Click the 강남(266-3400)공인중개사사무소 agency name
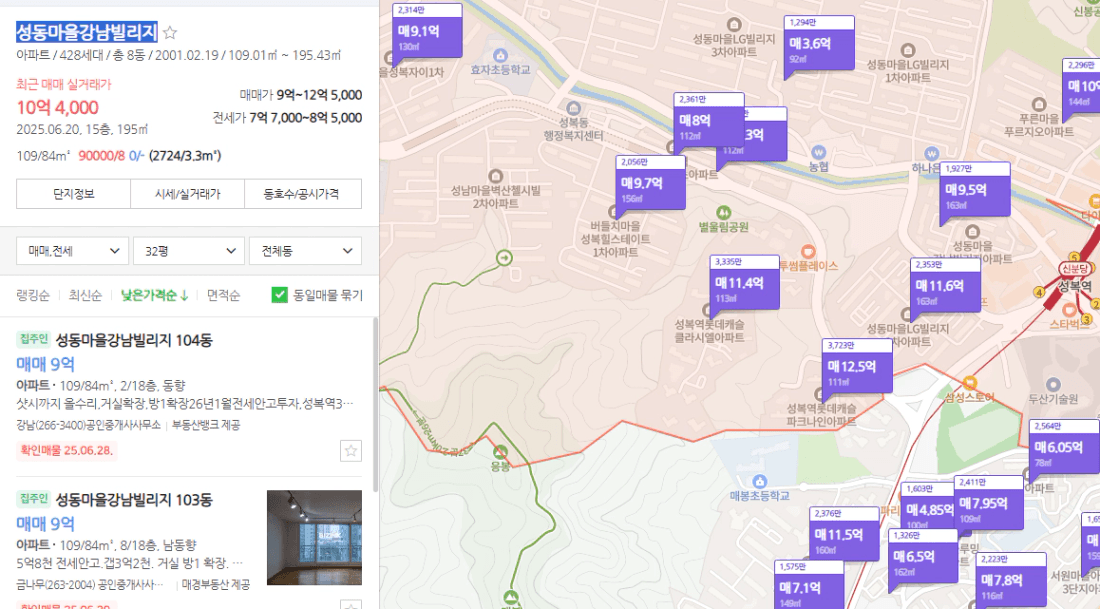This screenshot has width=1100, height=609. pos(88,425)
